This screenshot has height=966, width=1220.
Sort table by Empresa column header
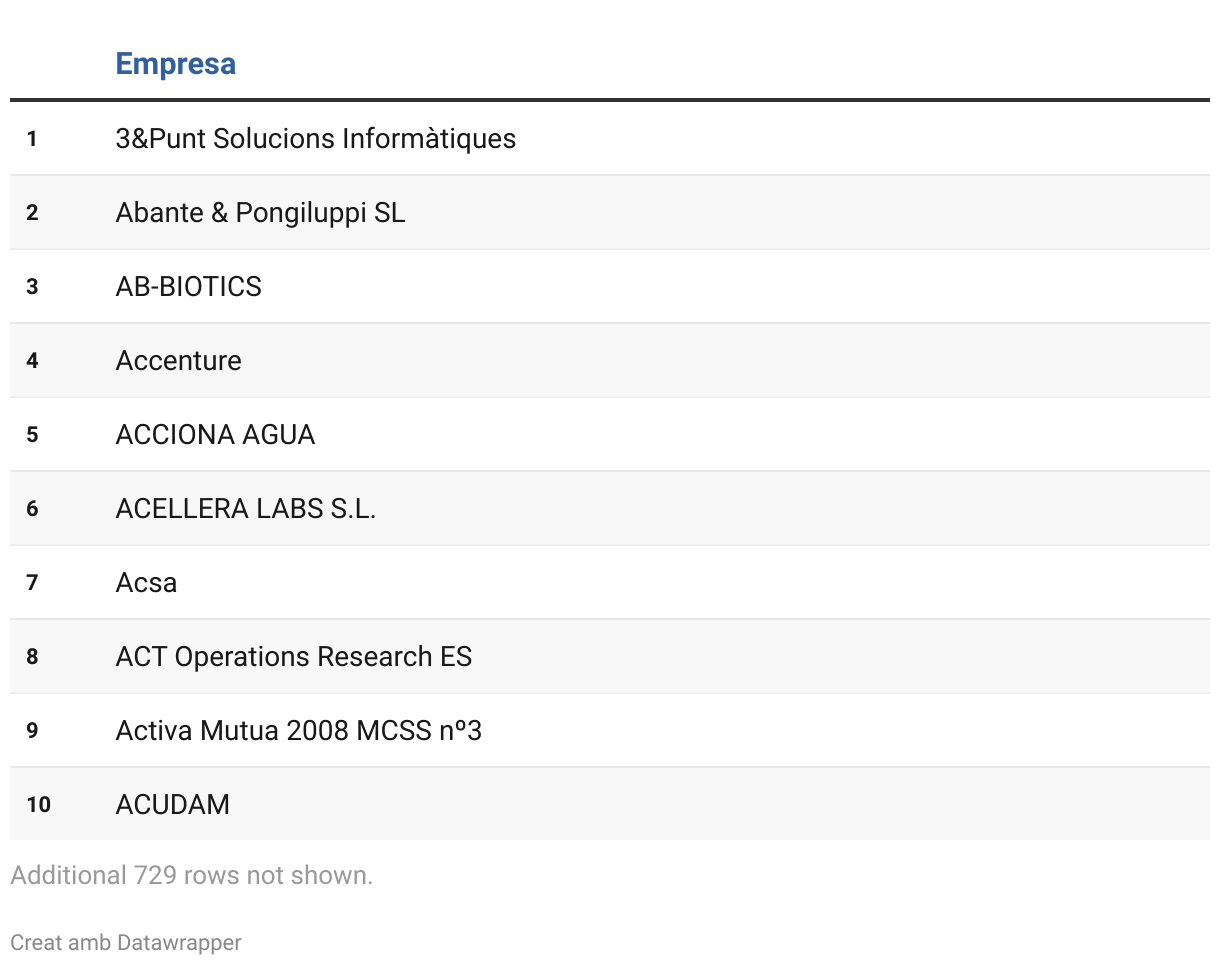[x=175, y=64]
